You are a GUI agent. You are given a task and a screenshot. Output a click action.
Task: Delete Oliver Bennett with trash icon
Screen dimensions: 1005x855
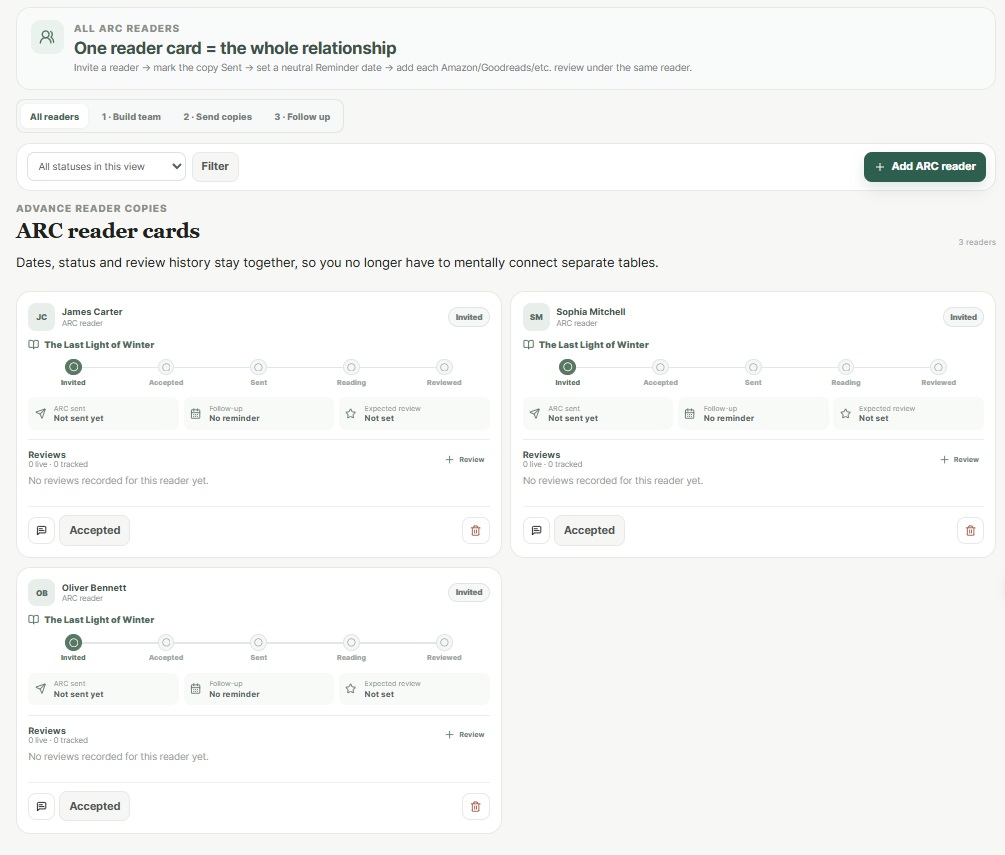476,806
